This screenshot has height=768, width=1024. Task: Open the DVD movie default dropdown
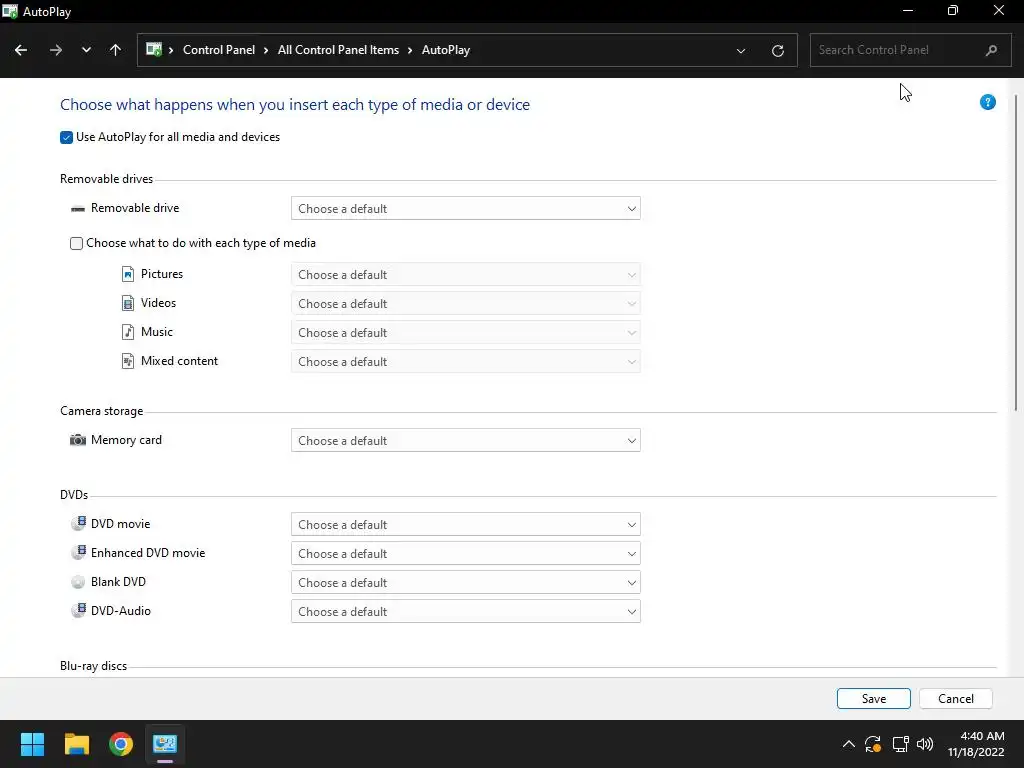click(465, 525)
